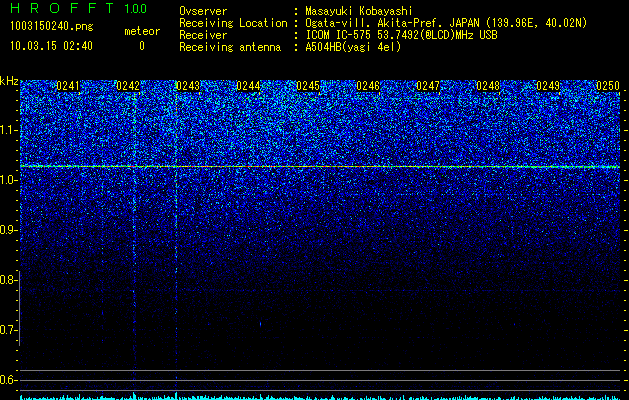Click the 0250 time marker
The image size is (629, 400).
click(608, 86)
